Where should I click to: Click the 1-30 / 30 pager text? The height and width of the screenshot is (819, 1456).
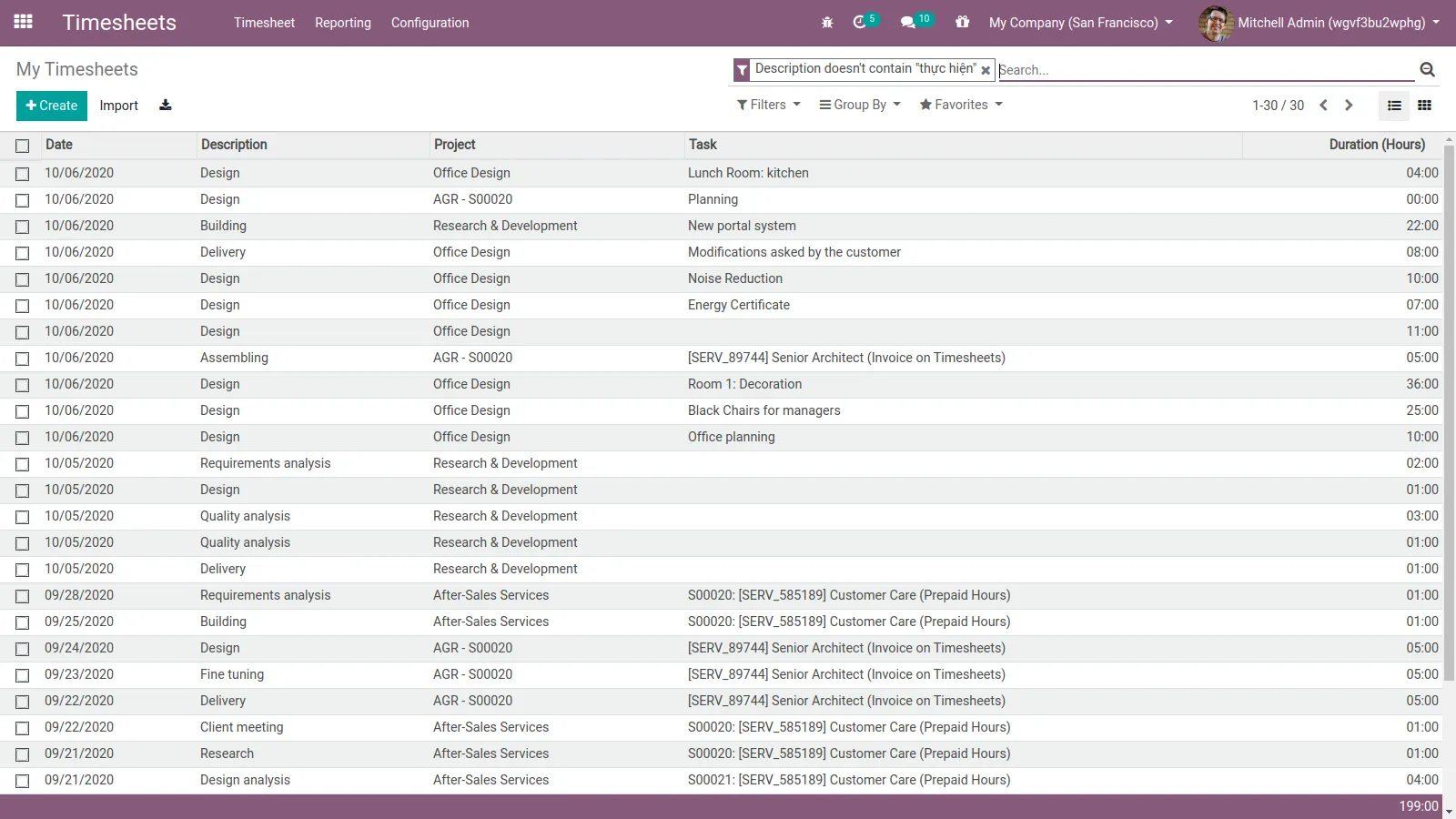(x=1278, y=106)
